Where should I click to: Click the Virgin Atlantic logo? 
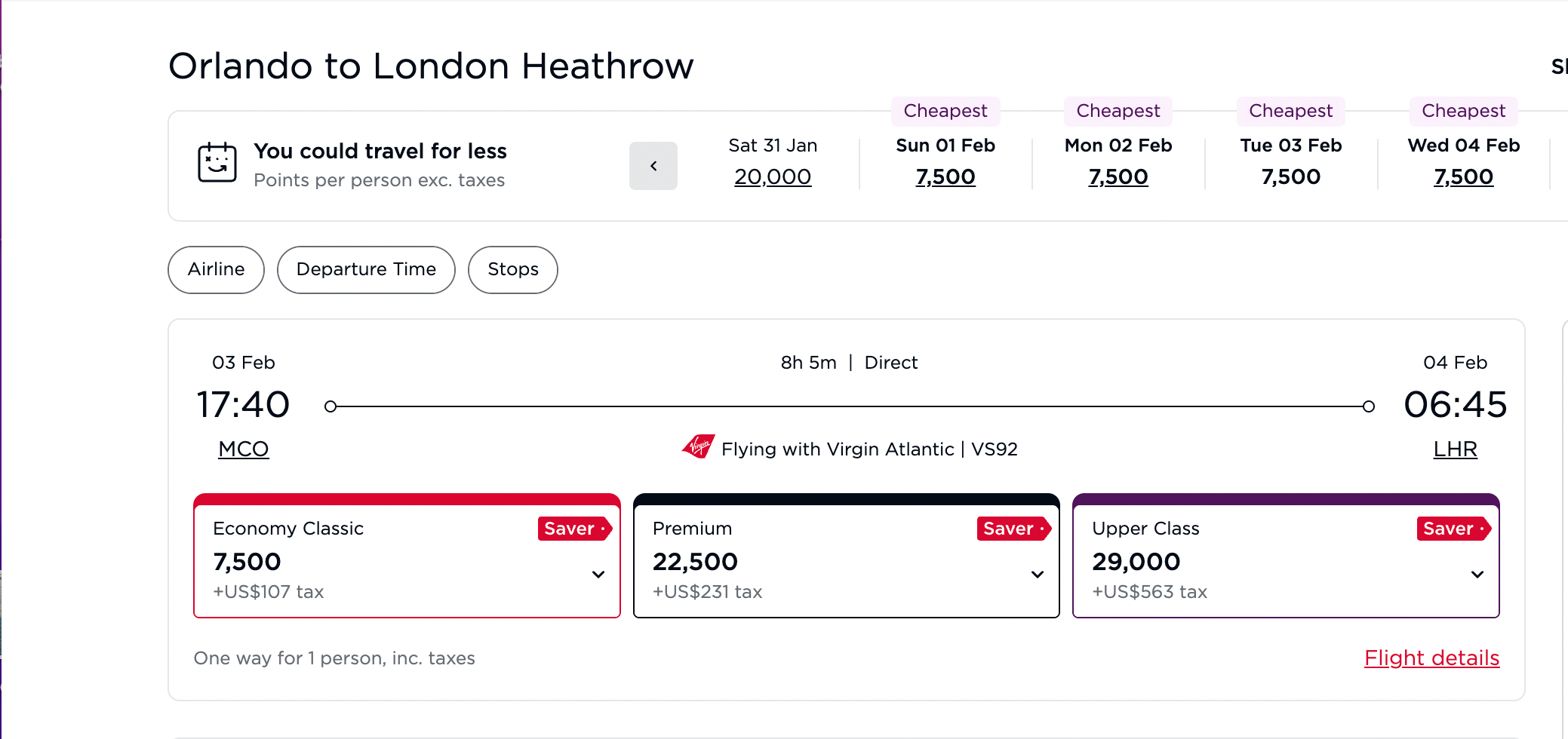point(698,447)
